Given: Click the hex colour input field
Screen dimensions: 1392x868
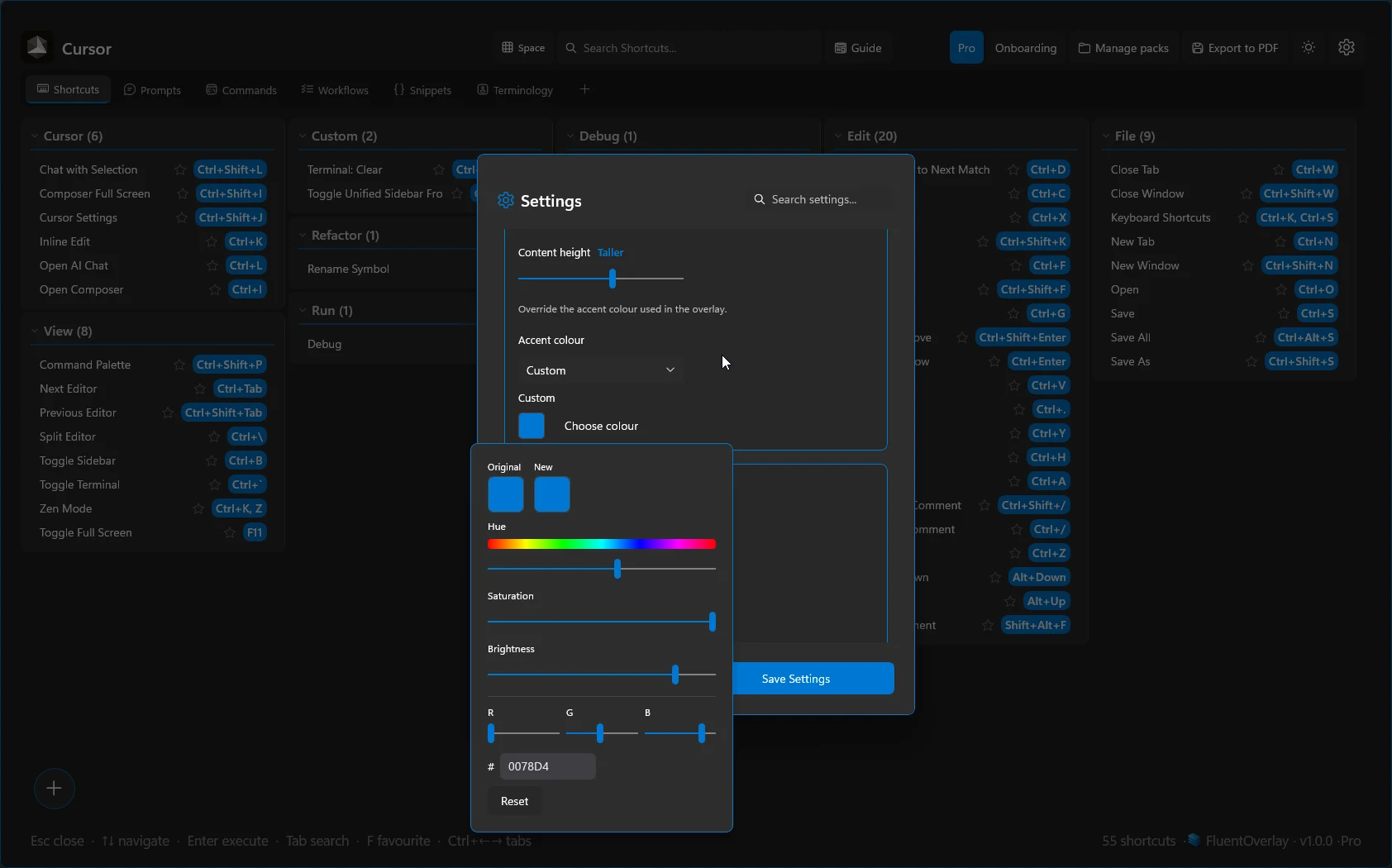Looking at the screenshot, I should point(548,766).
